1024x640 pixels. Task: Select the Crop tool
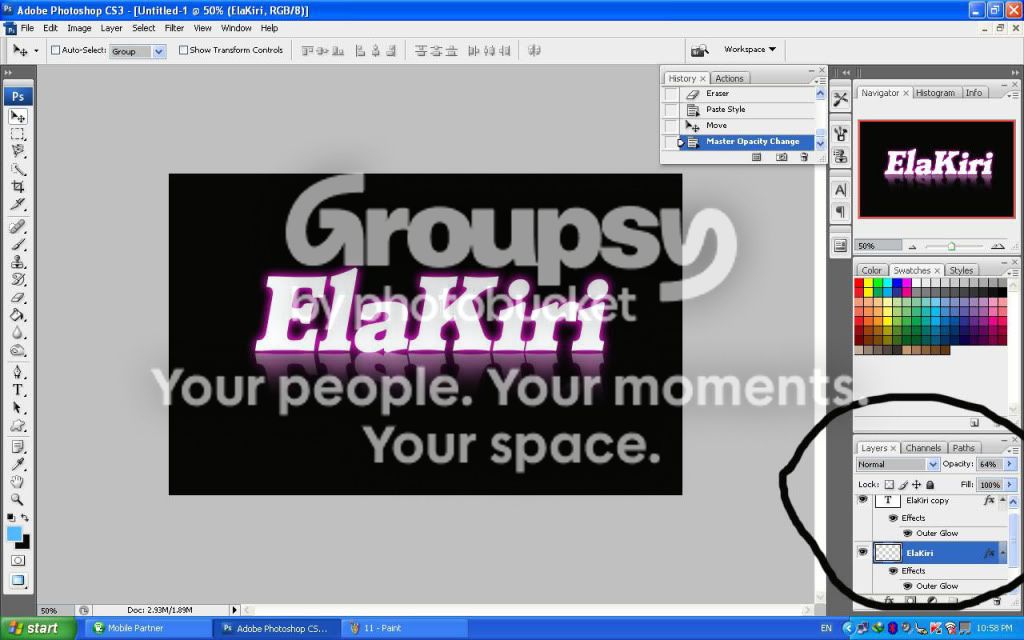[x=18, y=187]
